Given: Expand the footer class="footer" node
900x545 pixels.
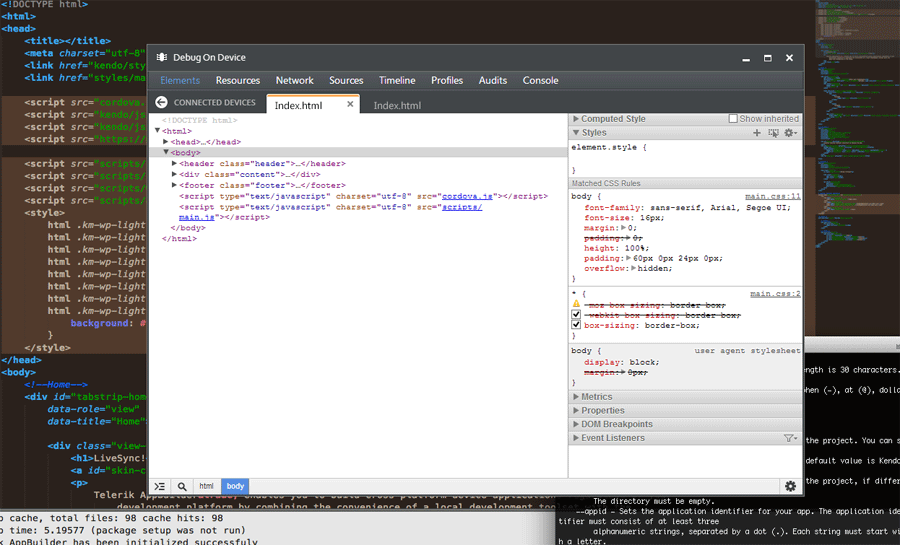Looking at the screenshot, I should 174,185.
